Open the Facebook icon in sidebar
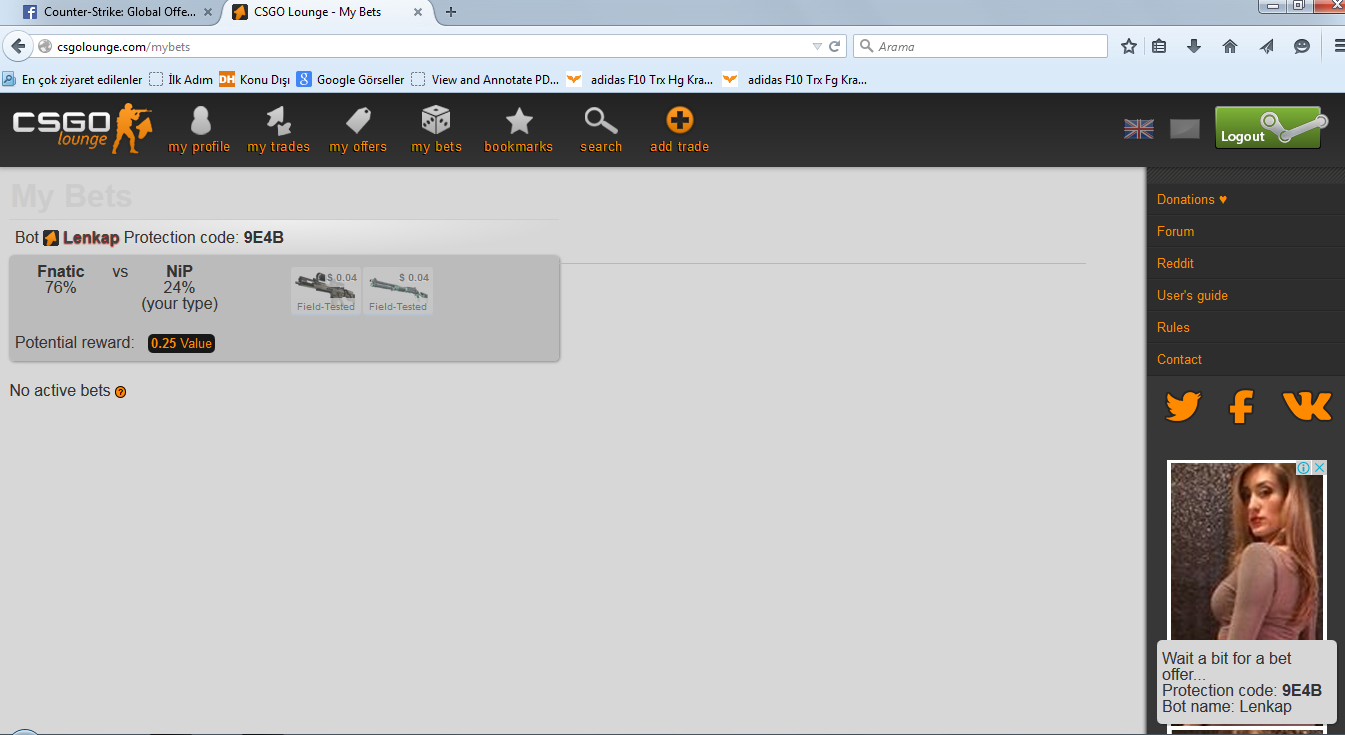The image size is (1345, 735). [x=1241, y=406]
